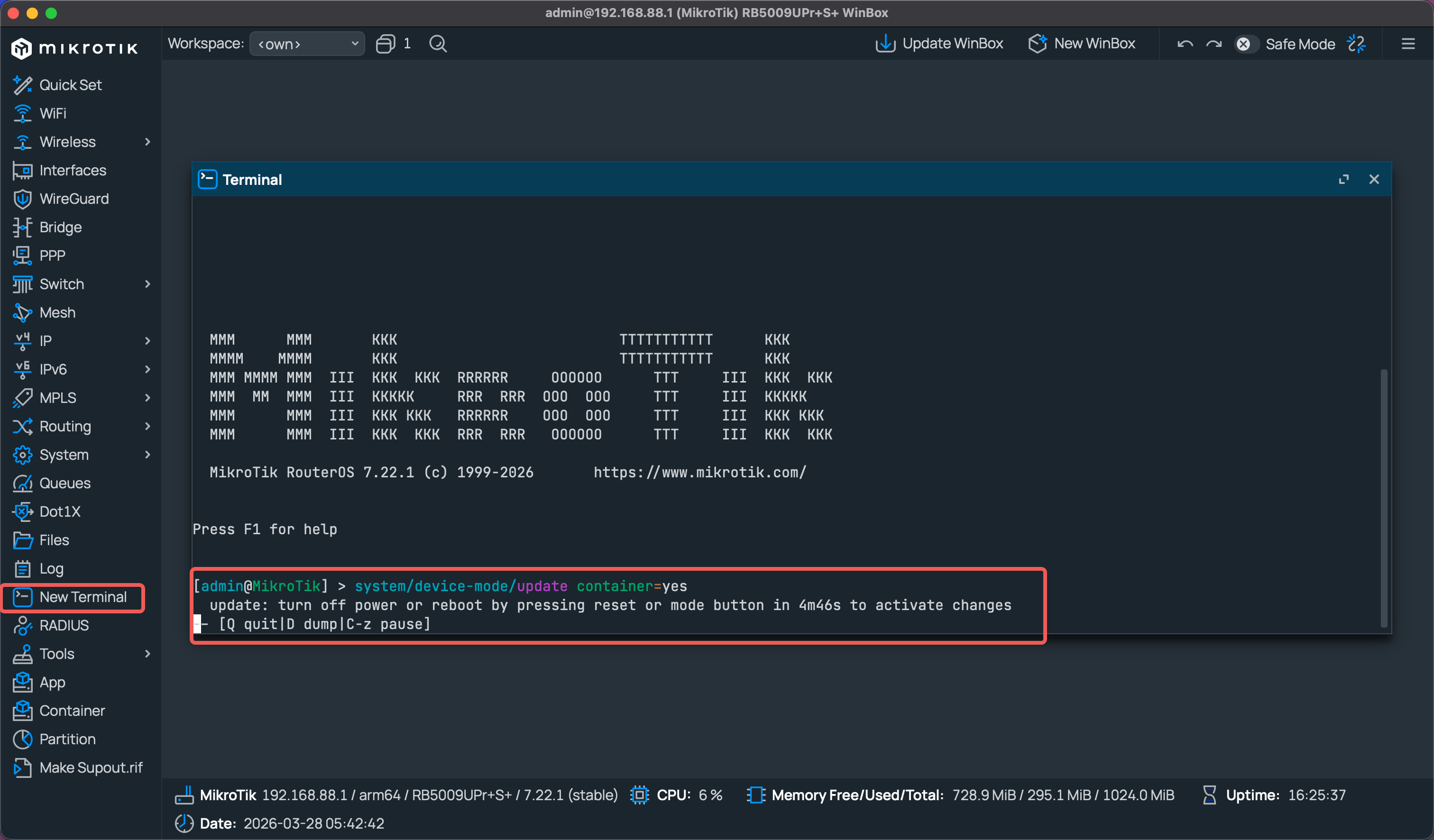
Task: Open the hamburger menu at top right
Action: [x=1408, y=44]
